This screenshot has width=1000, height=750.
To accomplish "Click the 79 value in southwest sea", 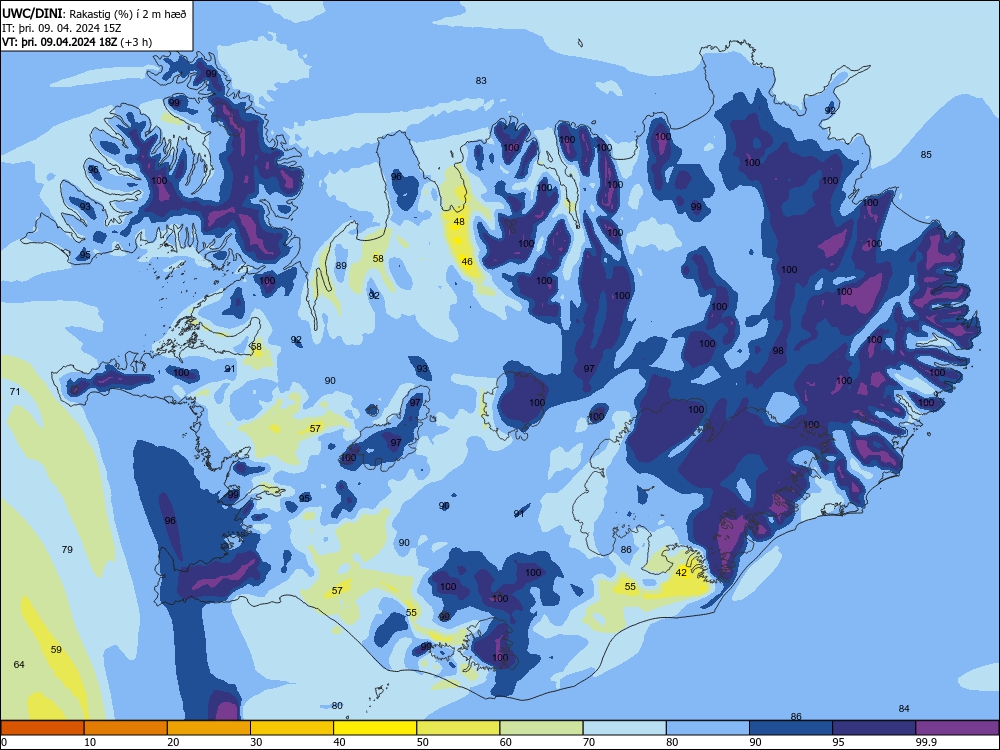I will pos(67,549).
